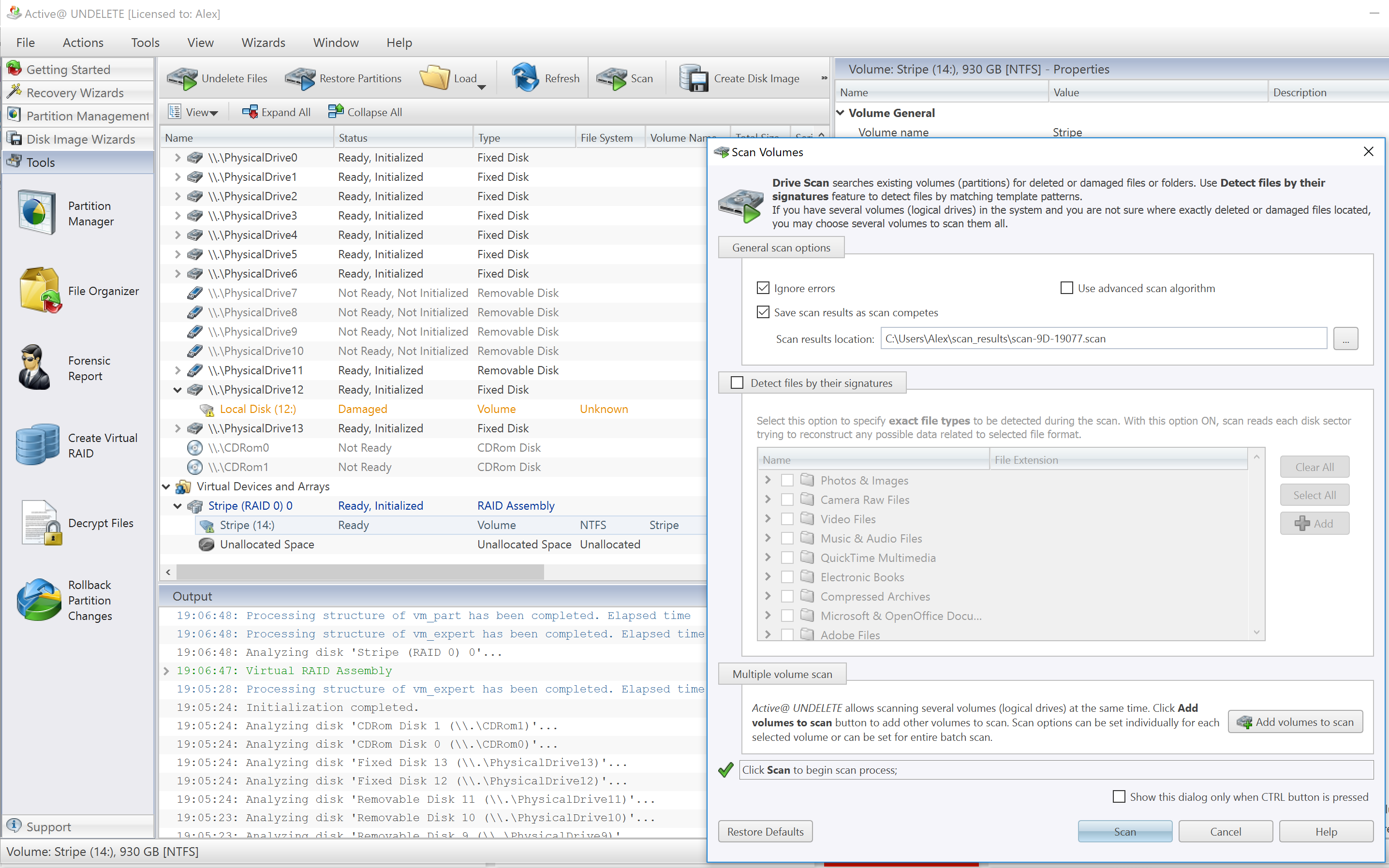The height and width of the screenshot is (868, 1389).
Task: Select removable PhysicalDrive7 entry
Action: (252, 293)
